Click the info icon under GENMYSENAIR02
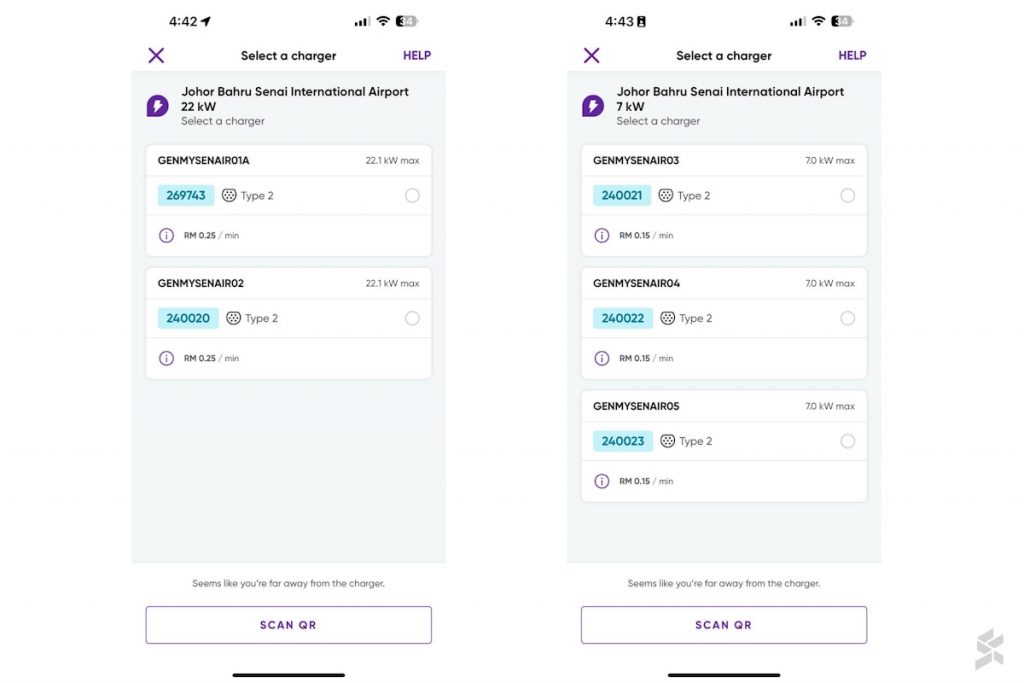The height and width of the screenshot is (683, 1024). click(x=167, y=359)
